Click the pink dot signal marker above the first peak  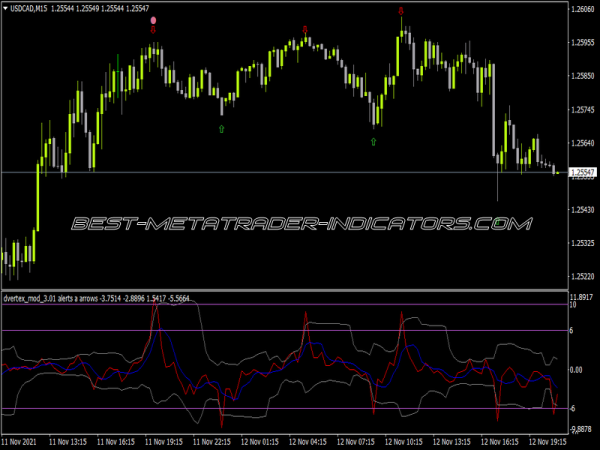[153, 20]
